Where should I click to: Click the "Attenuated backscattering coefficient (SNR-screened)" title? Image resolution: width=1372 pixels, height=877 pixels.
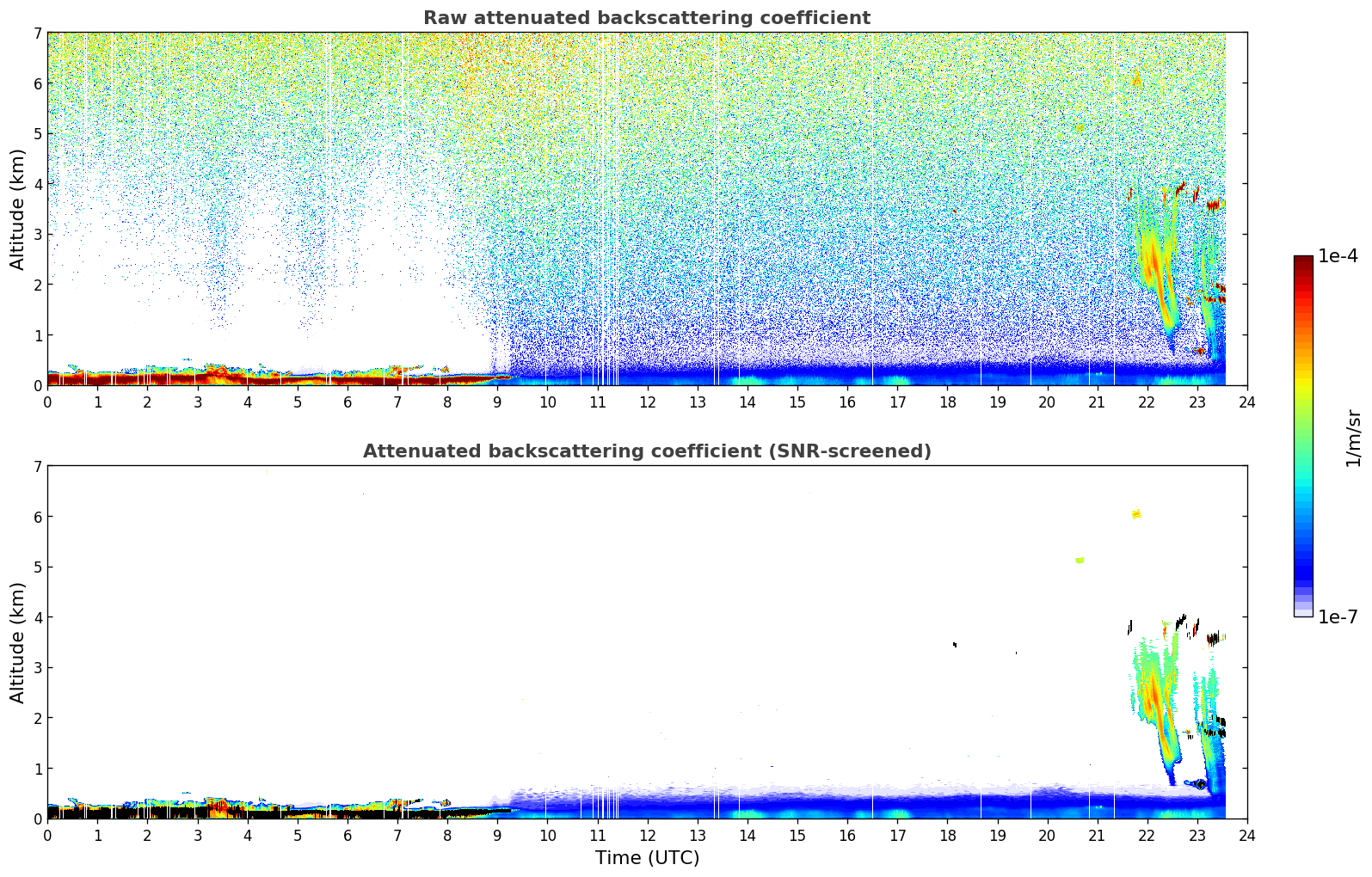[647, 451]
